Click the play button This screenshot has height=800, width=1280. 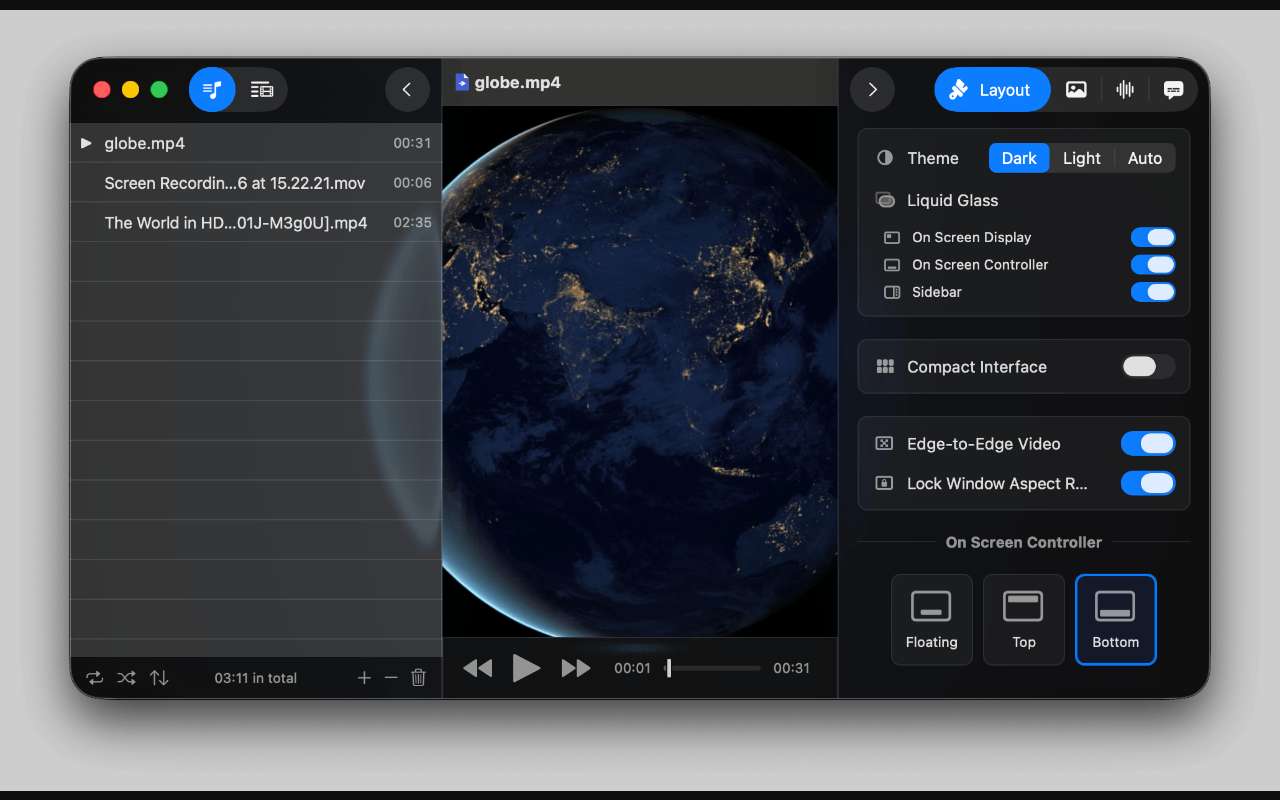526,668
